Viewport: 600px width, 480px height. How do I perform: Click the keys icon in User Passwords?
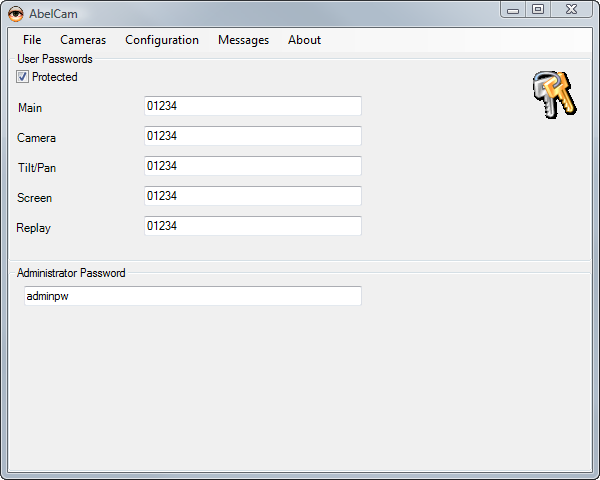point(554,95)
